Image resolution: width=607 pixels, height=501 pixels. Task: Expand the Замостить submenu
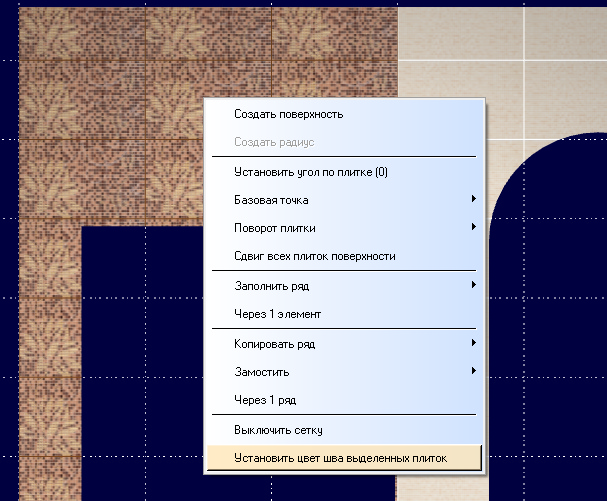tap(261, 372)
